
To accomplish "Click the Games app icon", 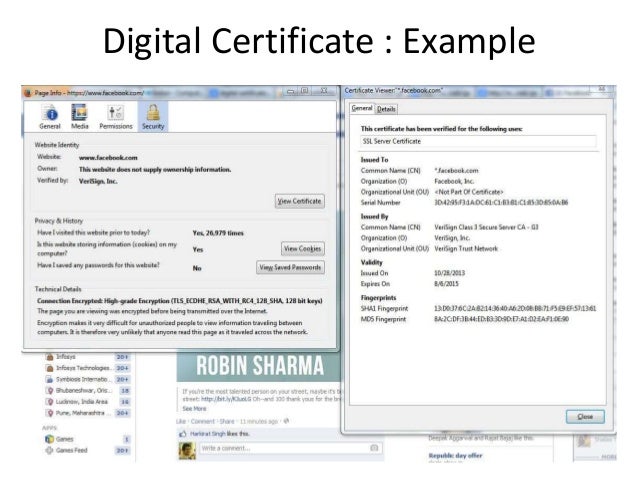I will coord(50,439).
